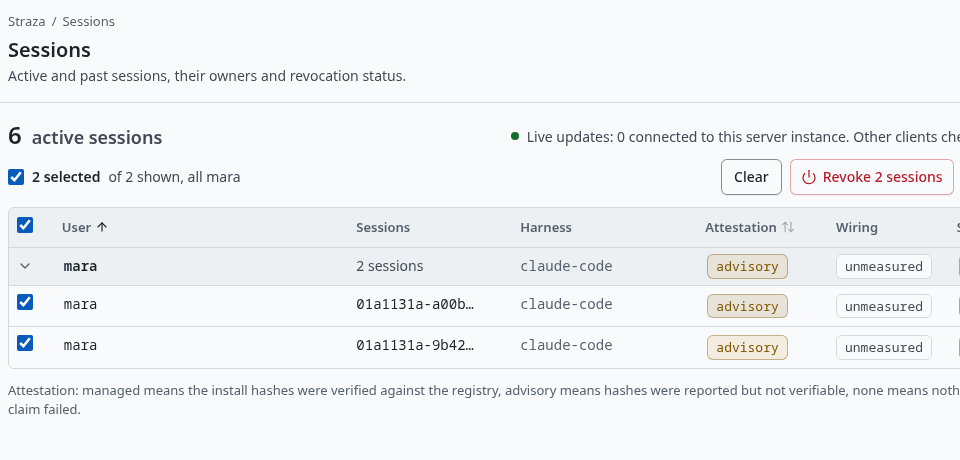Click the Live updates status text
Screen dimensions: 960x460
point(743,137)
